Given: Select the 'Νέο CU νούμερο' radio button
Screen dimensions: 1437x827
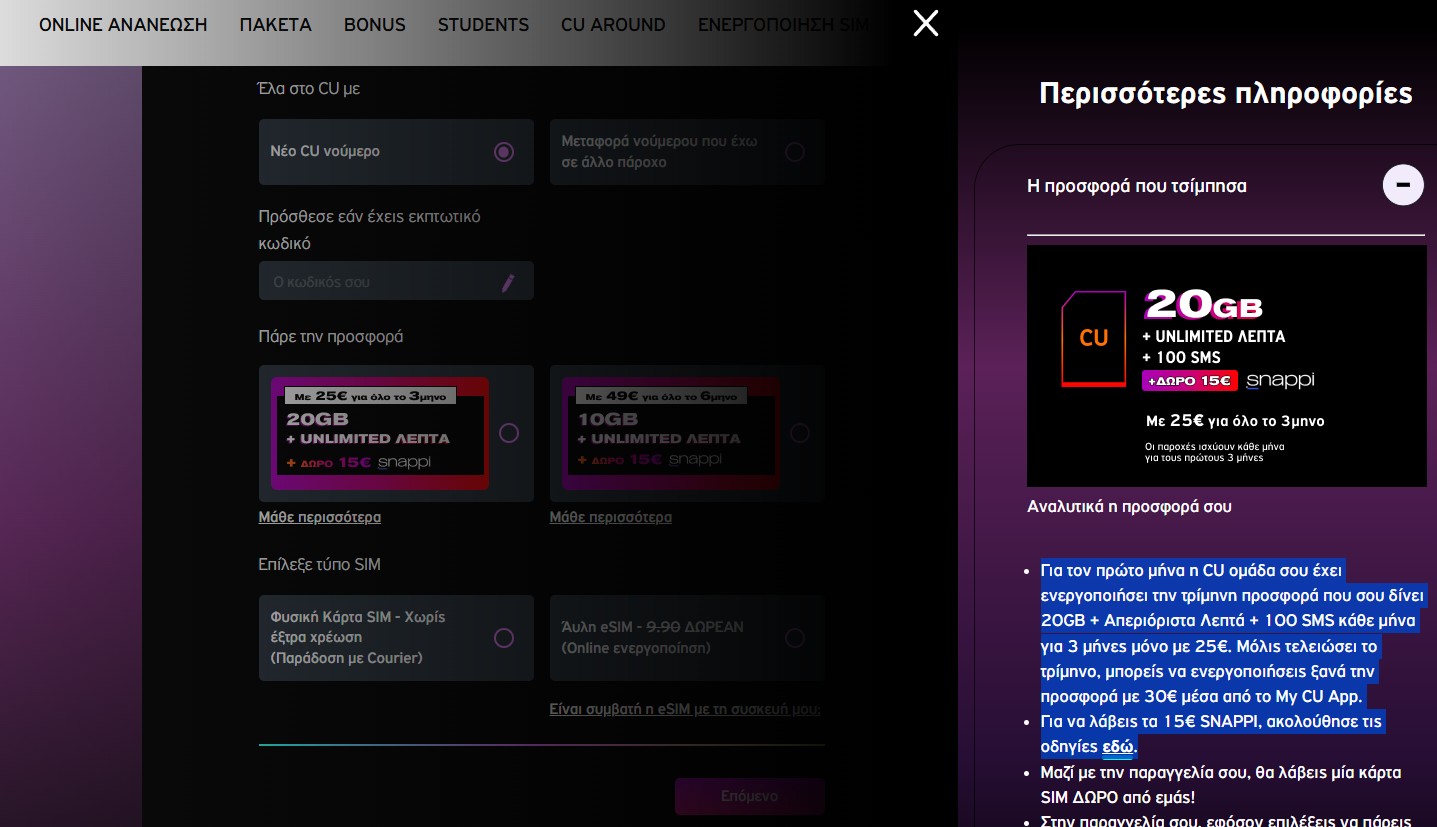Looking at the screenshot, I should 504,152.
